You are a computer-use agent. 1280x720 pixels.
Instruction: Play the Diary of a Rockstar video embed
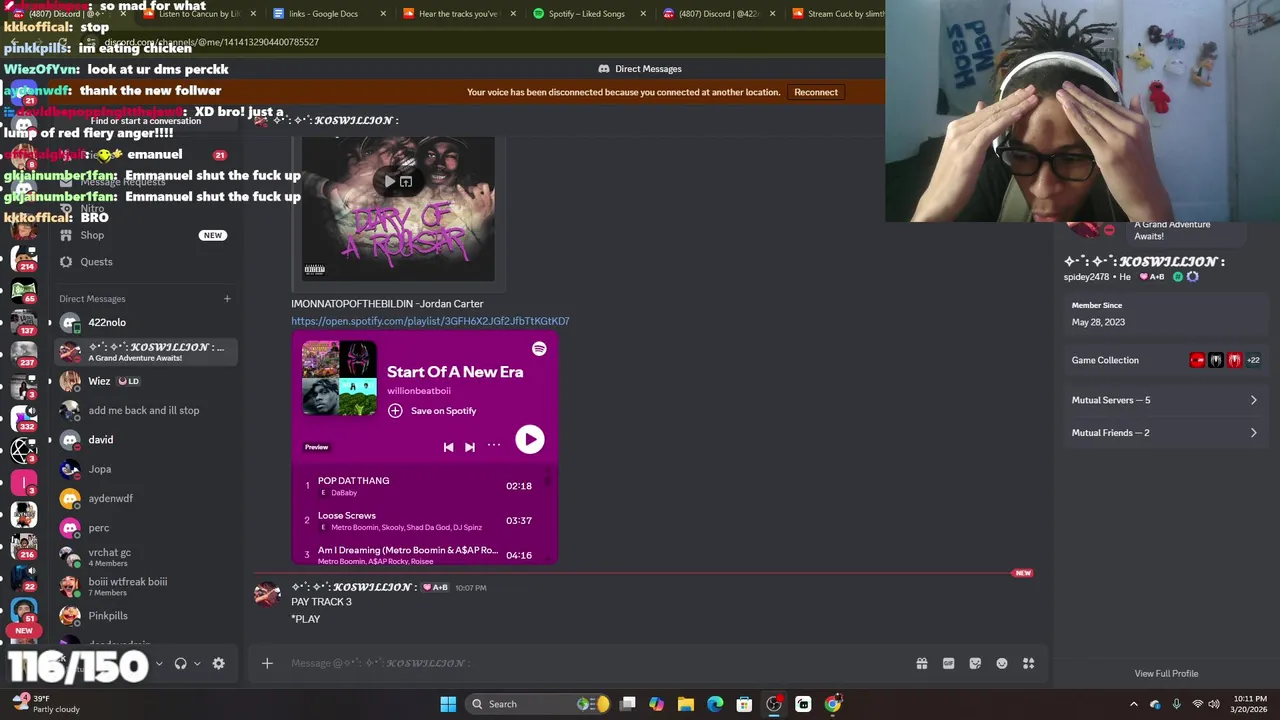[x=389, y=181]
